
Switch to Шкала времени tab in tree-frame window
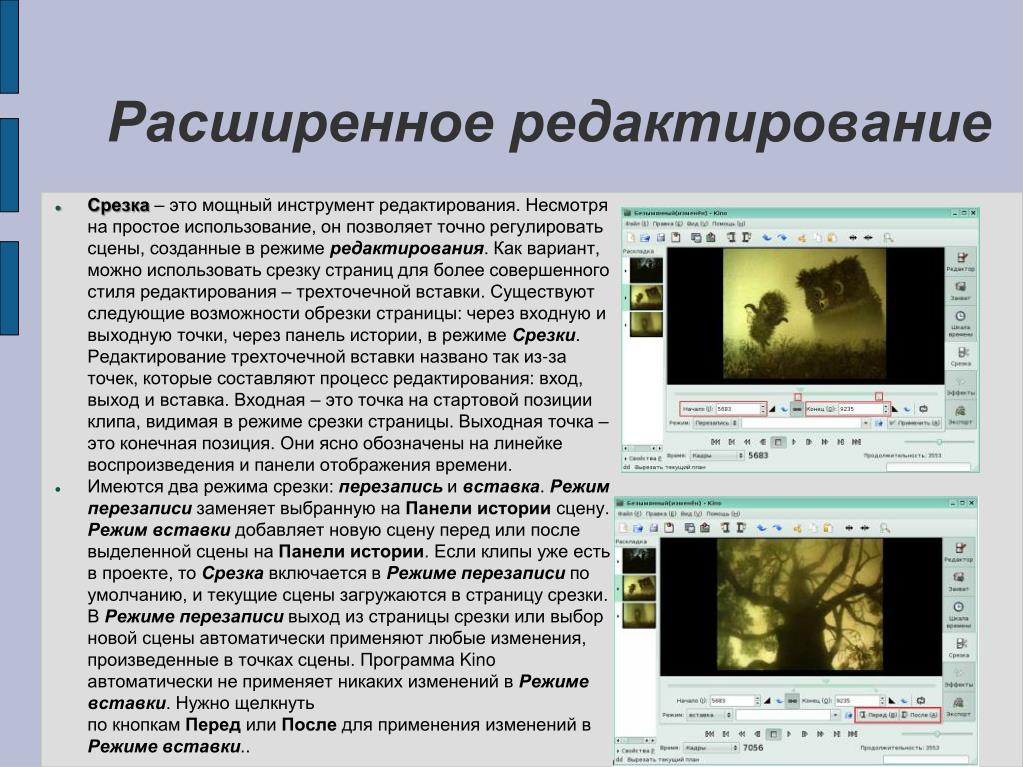pos(958,613)
